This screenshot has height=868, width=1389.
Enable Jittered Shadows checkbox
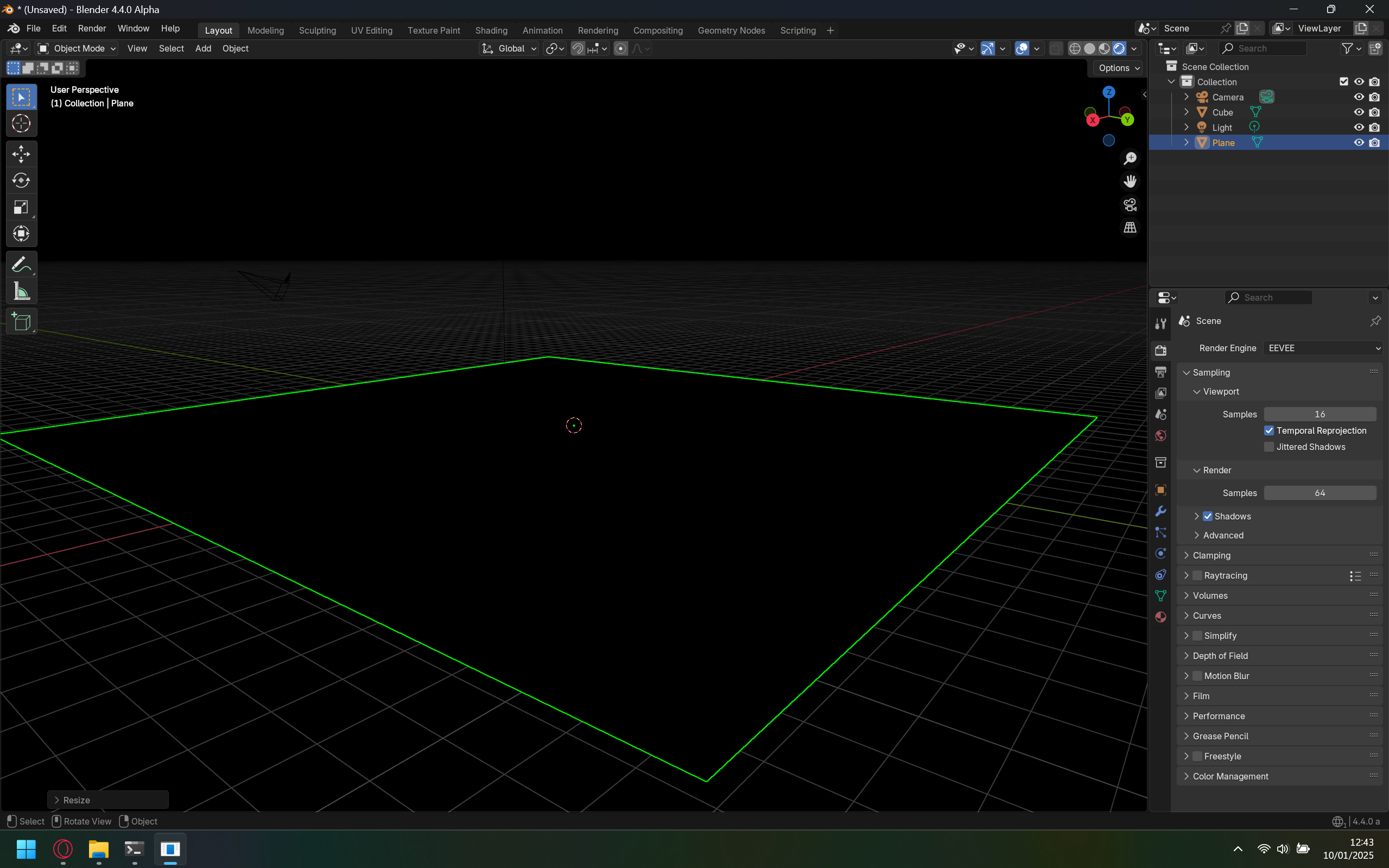tap(1269, 447)
